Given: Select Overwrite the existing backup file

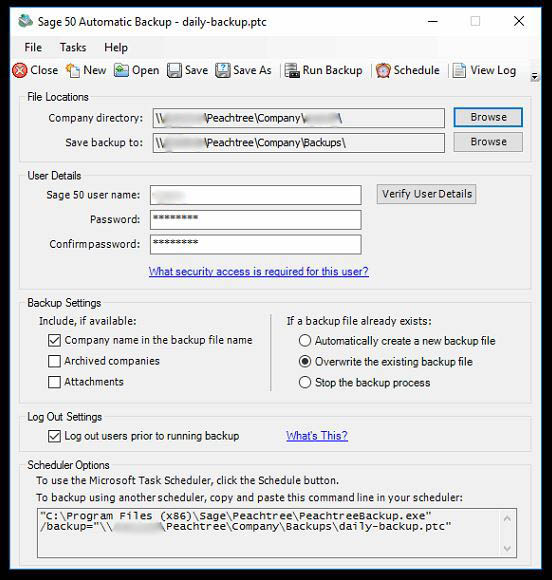Looking at the screenshot, I should tap(305, 361).
